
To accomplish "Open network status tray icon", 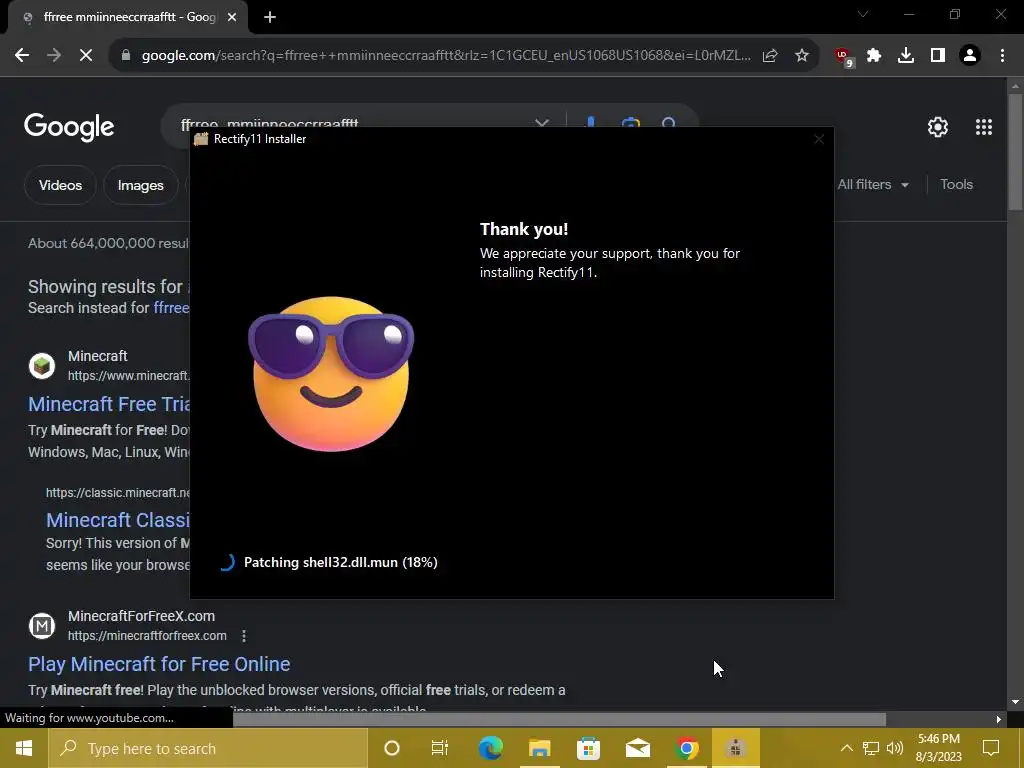I will [x=871, y=748].
